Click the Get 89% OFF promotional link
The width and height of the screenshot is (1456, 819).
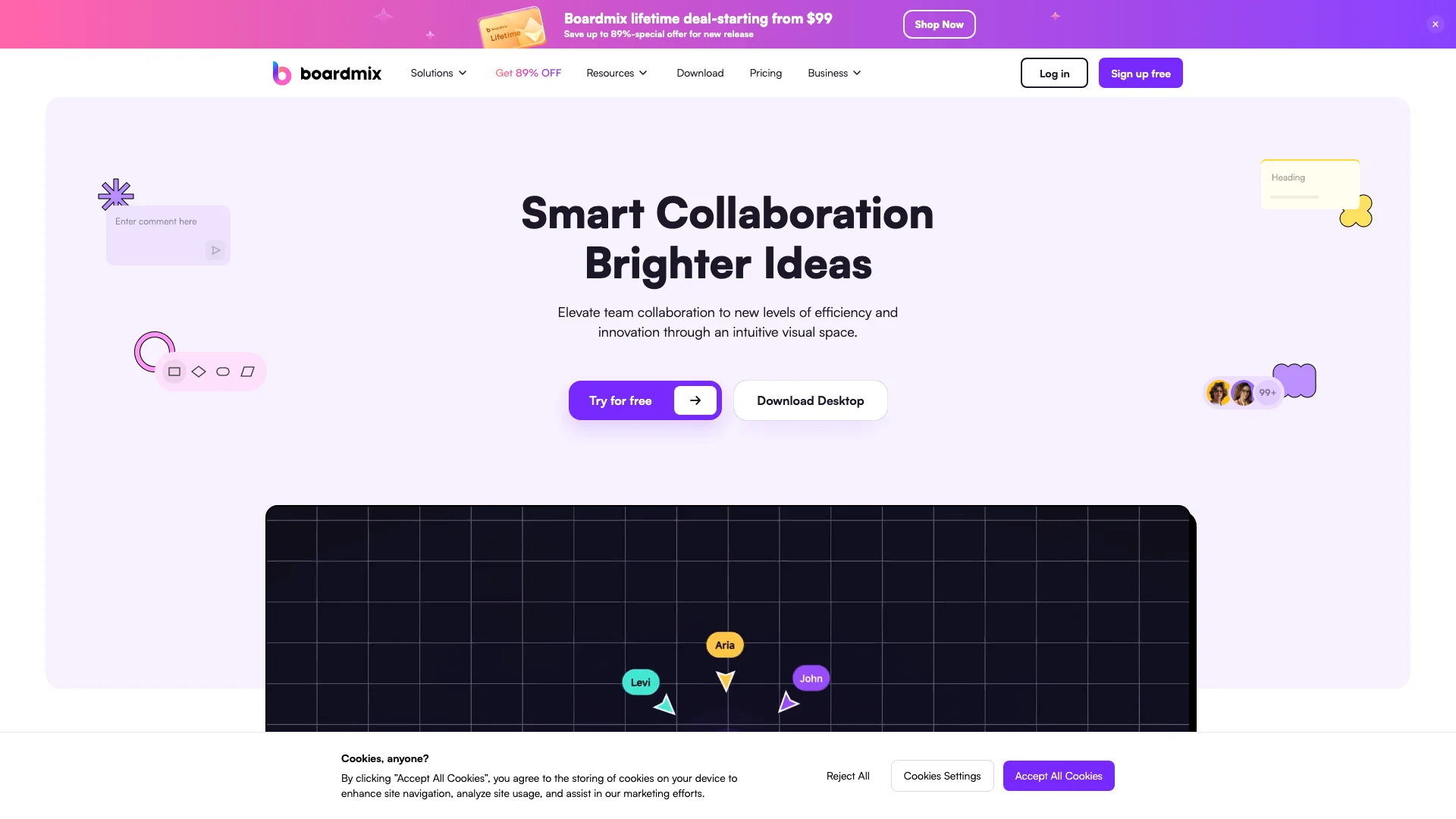(x=528, y=72)
